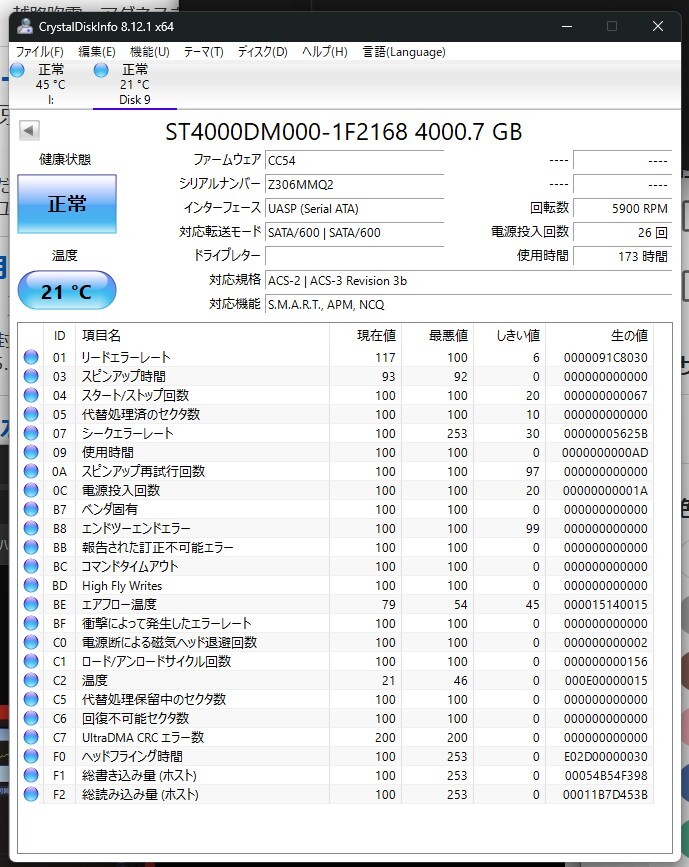The height and width of the screenshot is (867, 689).
Task: Click status icon for 総読み込み量 (ホスト) row
Action: point(31,794)
